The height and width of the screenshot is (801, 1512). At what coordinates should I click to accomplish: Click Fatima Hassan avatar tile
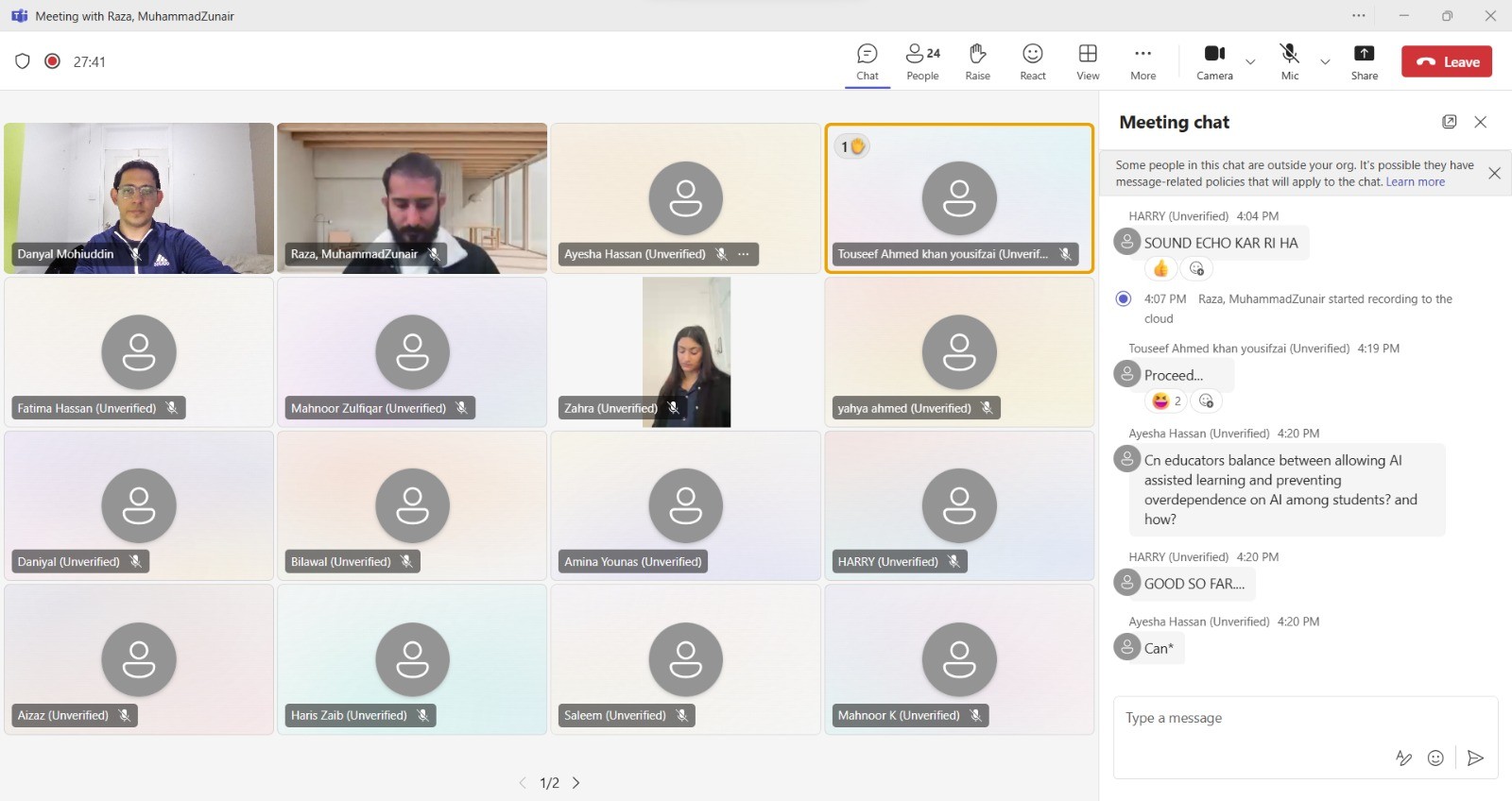[139, 351]
